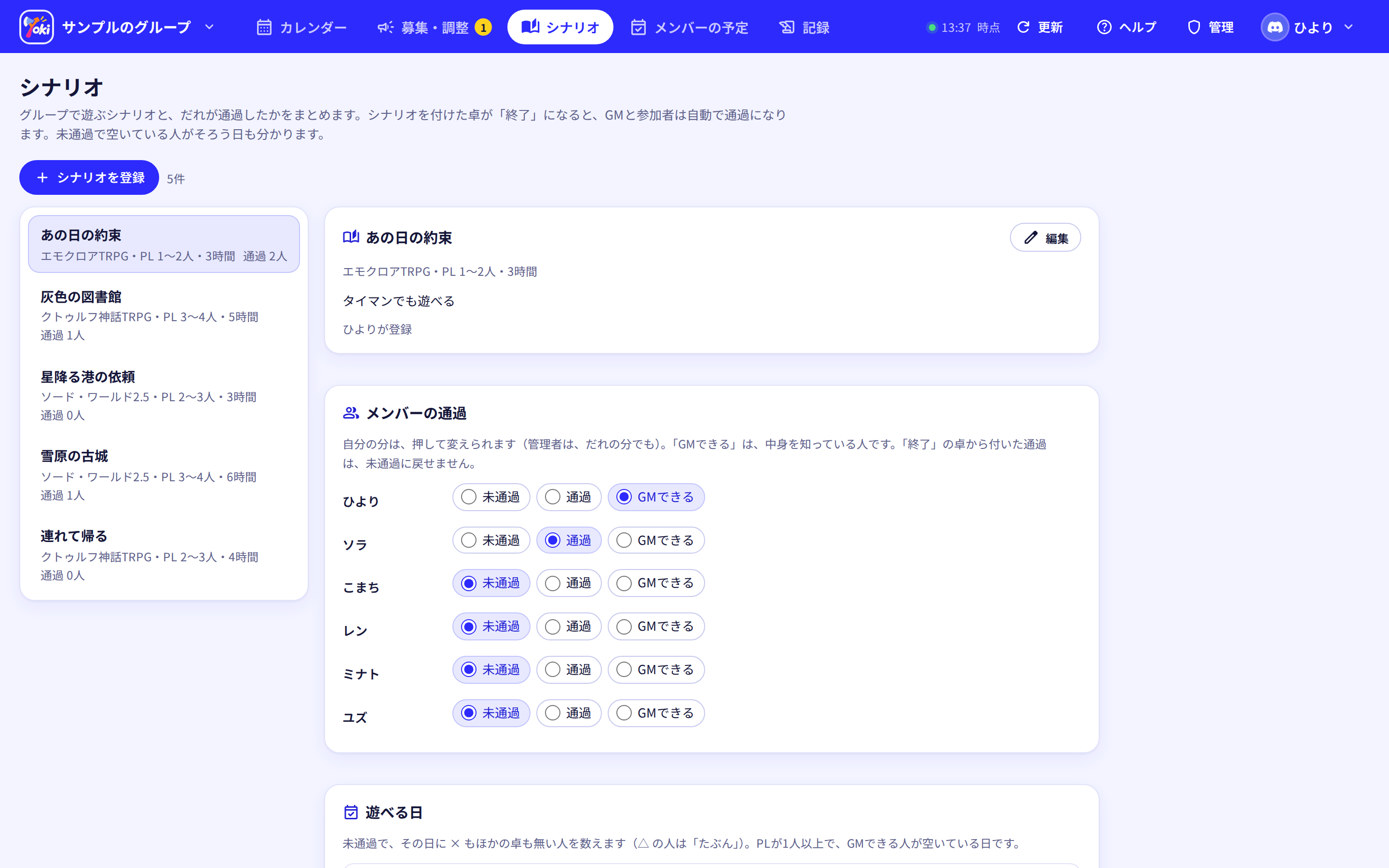Set ひより to 通過

pyautogui.click(x=569, y=497)
